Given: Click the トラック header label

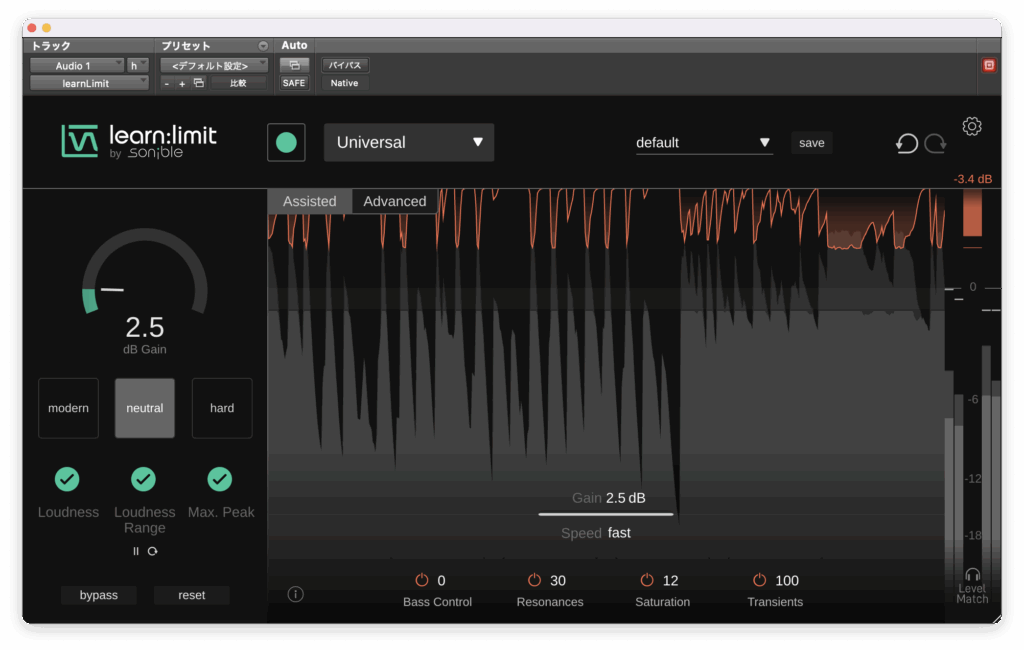Looking at the screenshot, I should pyautogui.click(x=51, y=46).
